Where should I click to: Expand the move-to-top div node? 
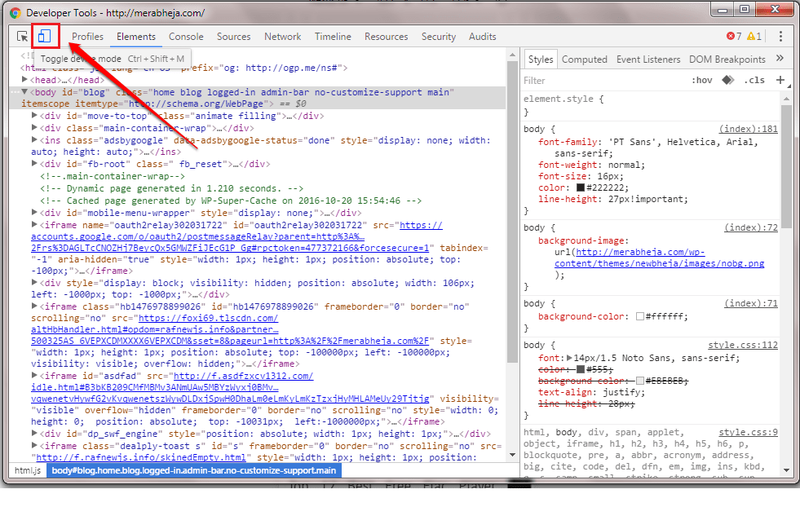(34, 115)
